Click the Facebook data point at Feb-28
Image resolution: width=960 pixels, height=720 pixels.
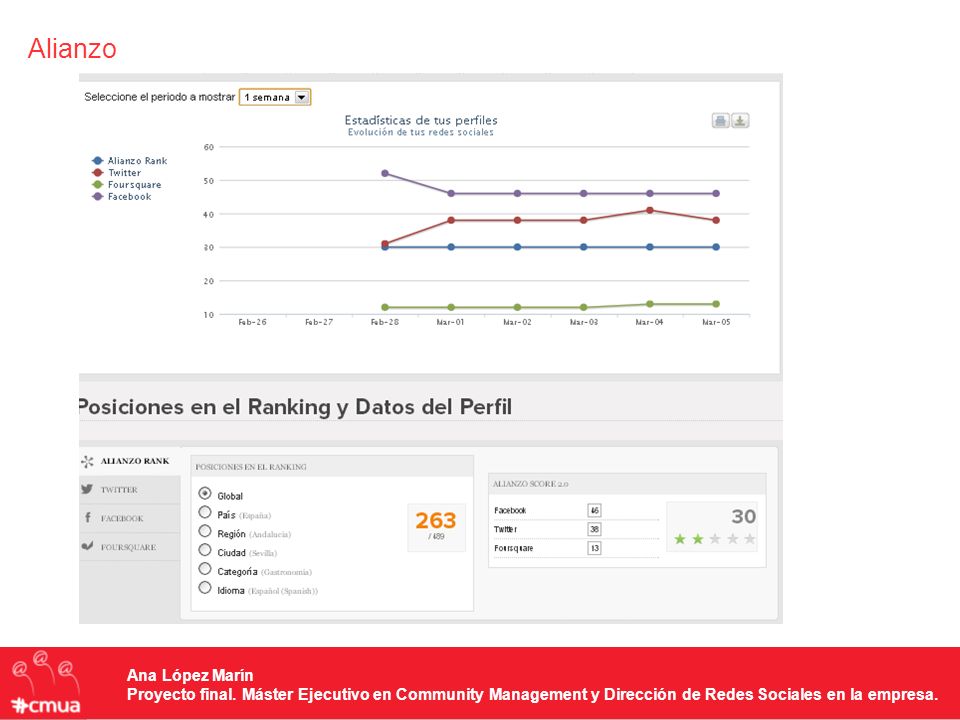click(x=385, y=173)
